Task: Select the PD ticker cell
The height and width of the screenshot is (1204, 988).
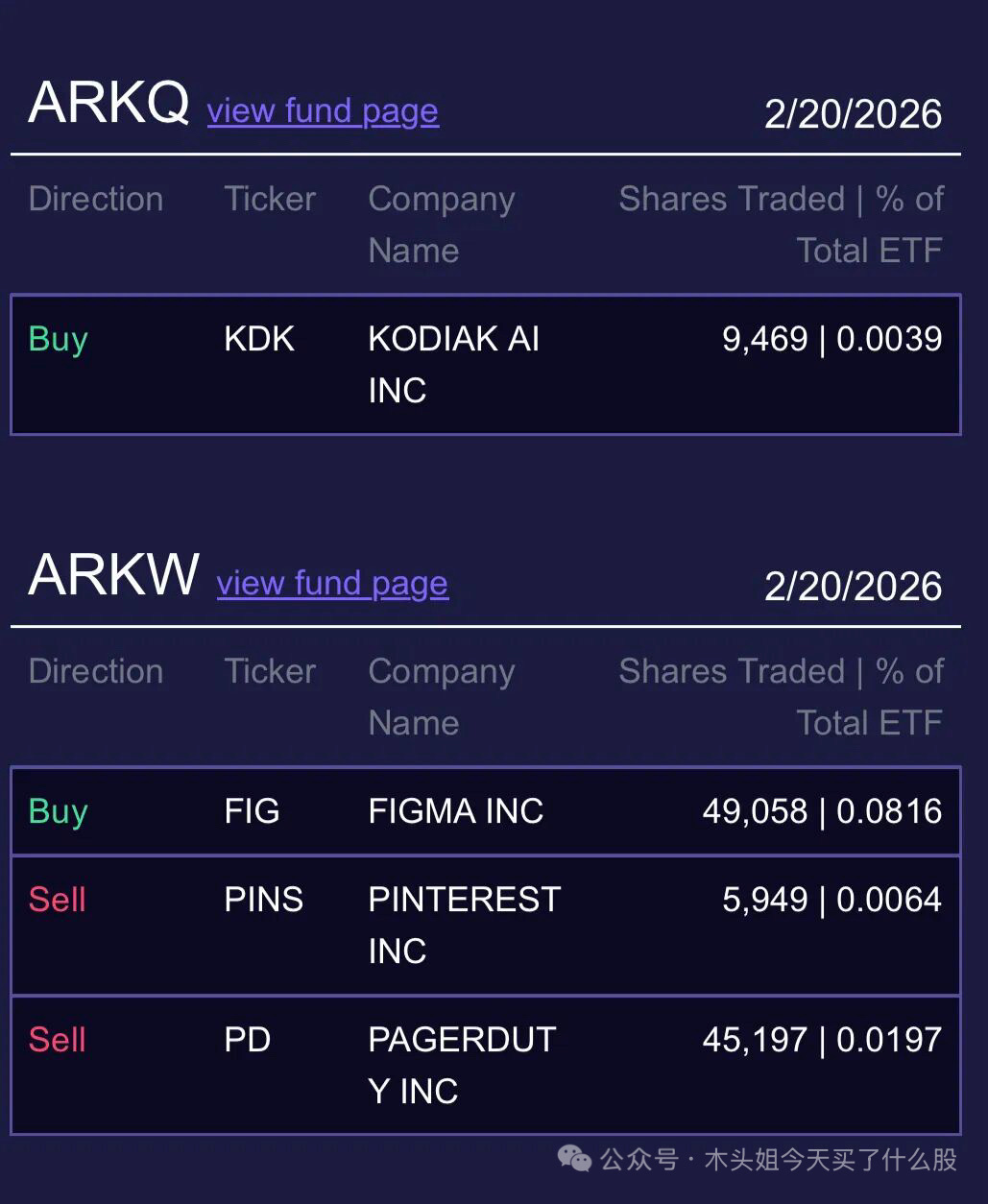Action: point(247,1040)
